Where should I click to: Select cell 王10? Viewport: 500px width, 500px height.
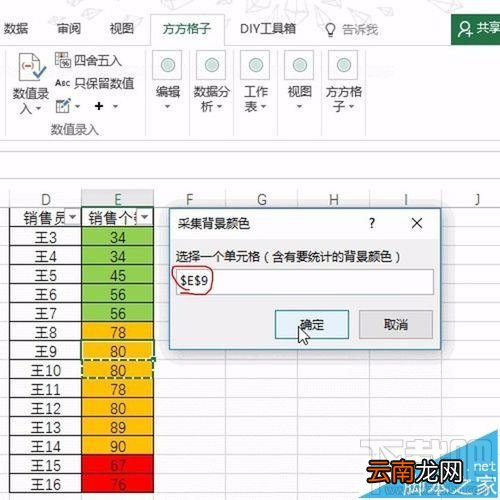[46, 370]
